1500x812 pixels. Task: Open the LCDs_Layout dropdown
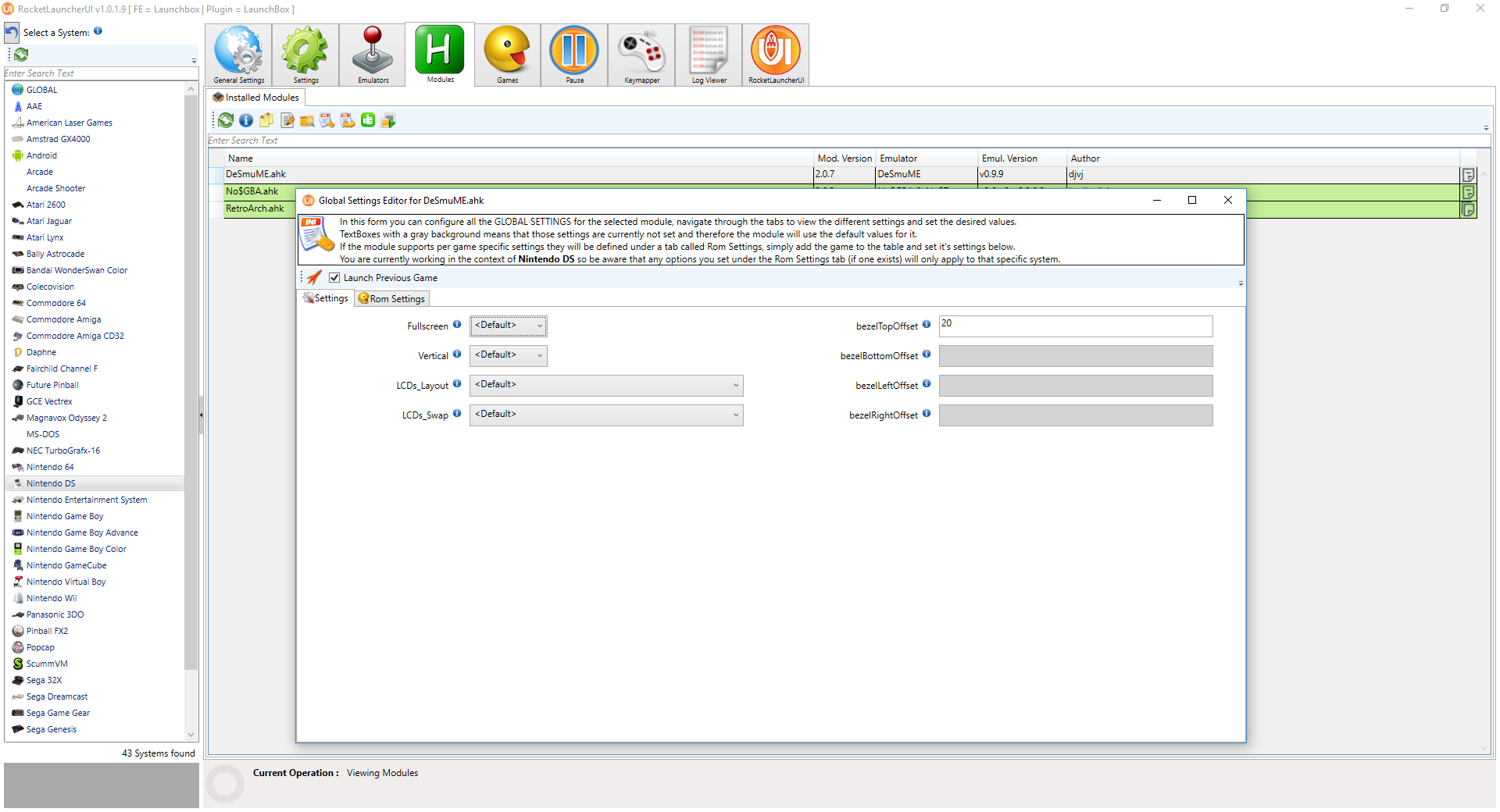[606, 385]
